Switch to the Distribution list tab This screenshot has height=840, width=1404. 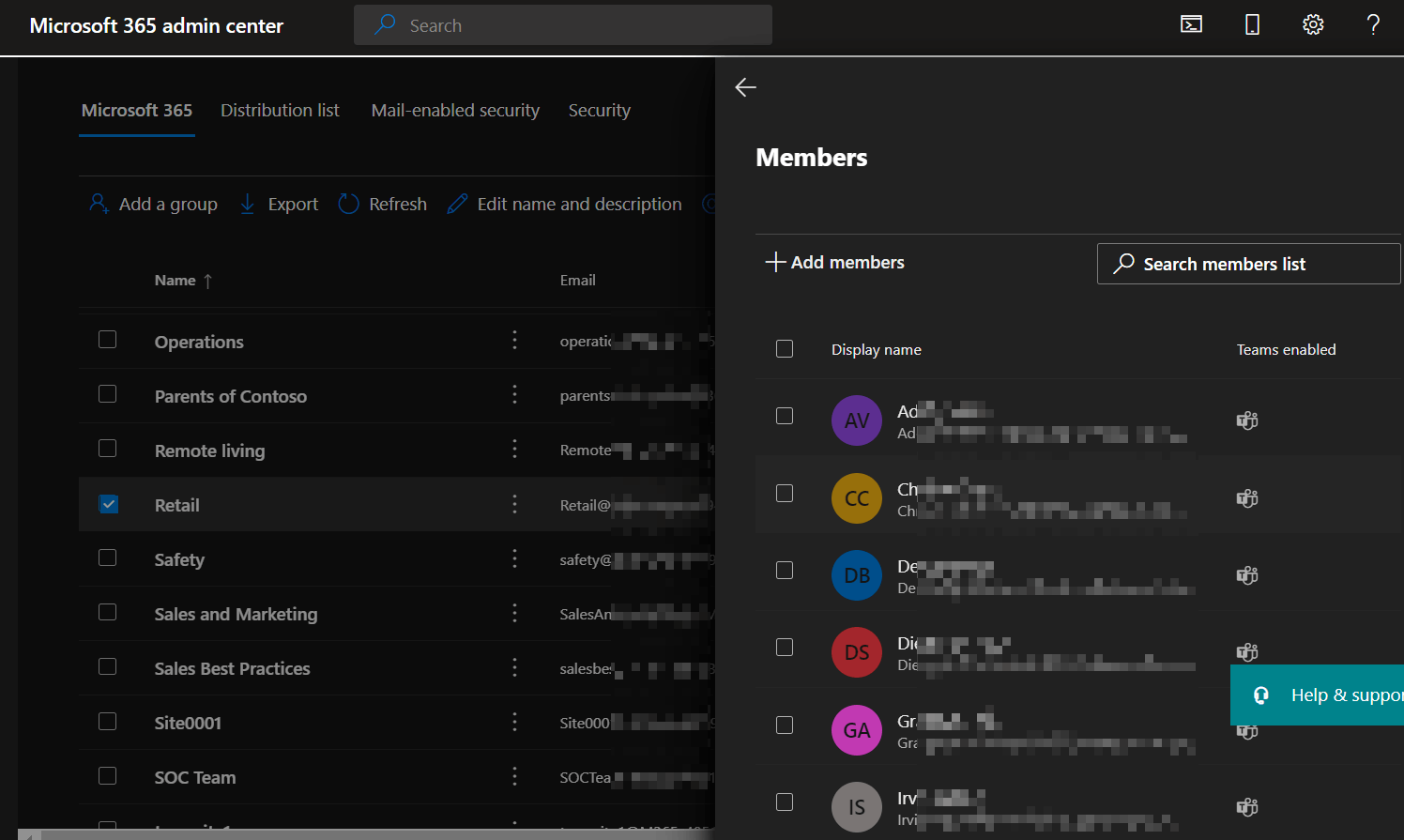coord(280,111)
